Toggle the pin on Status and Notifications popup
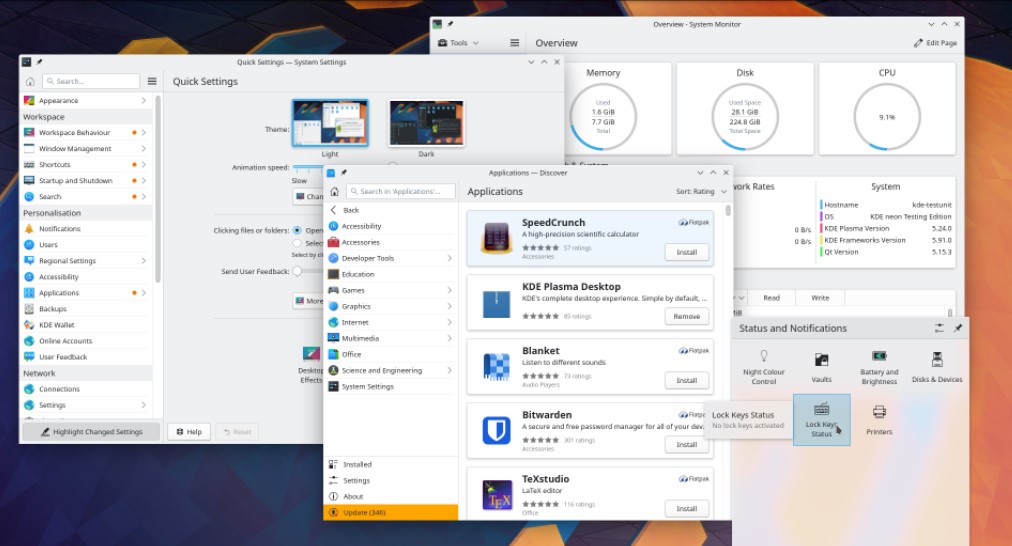This screenshot has width=1012, height=546. click(958, 328)
